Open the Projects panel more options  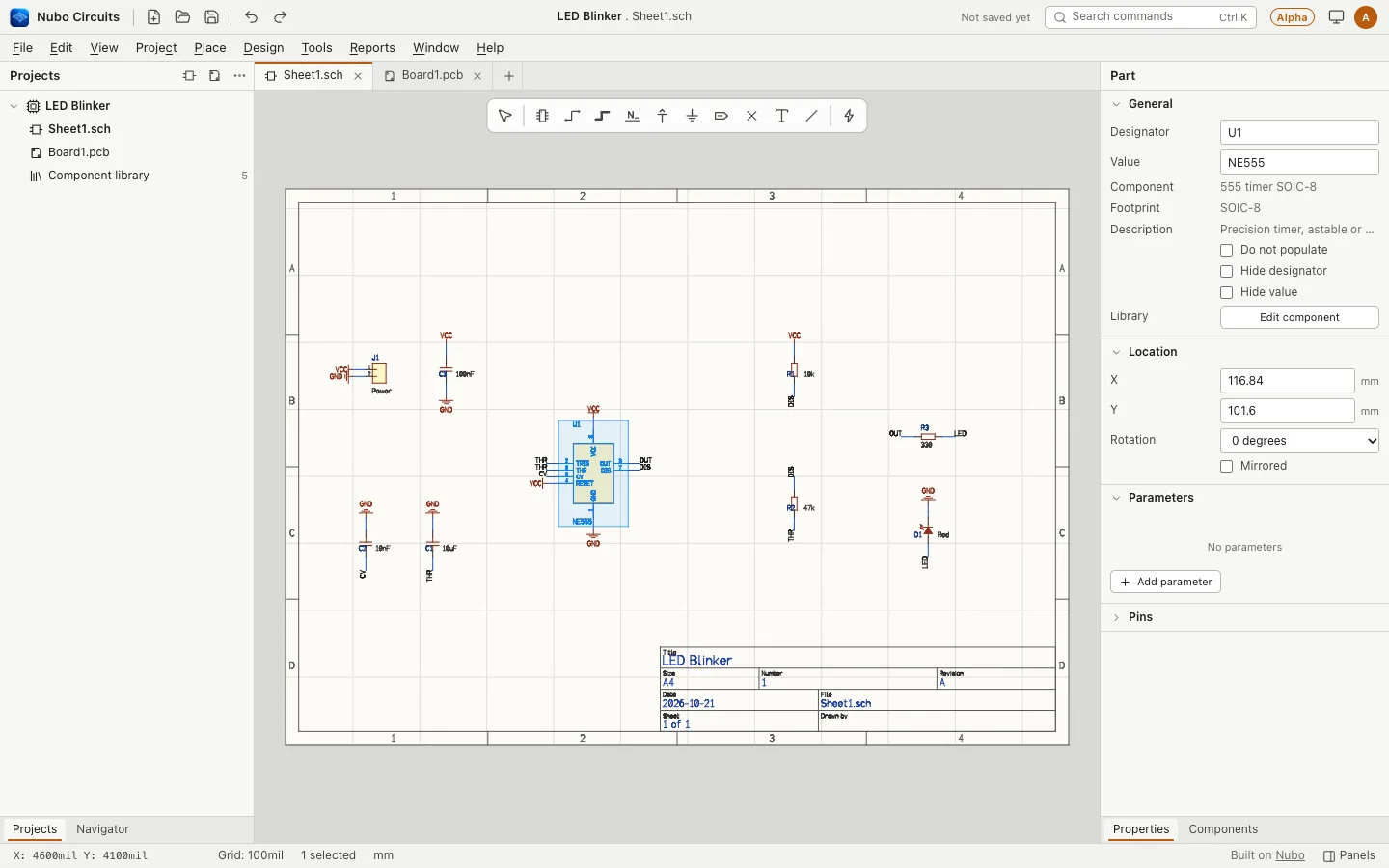point(239,76)
